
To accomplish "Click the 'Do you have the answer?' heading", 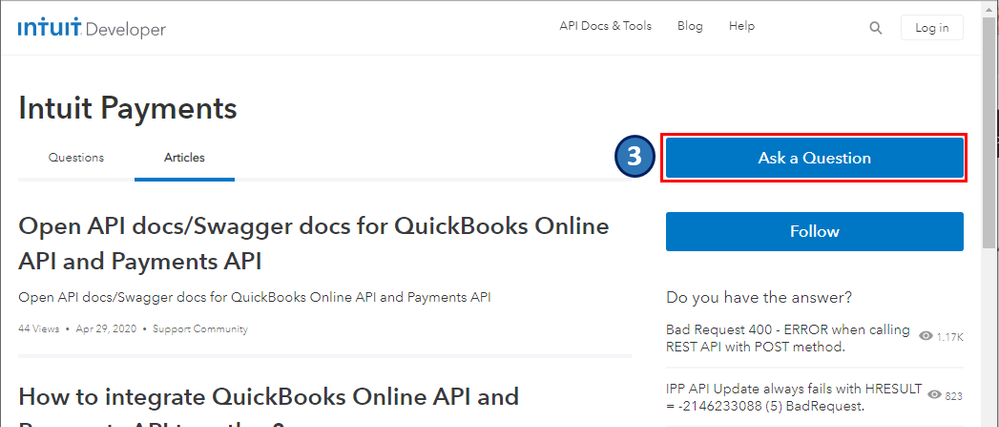I will click(x=759, y=297).
